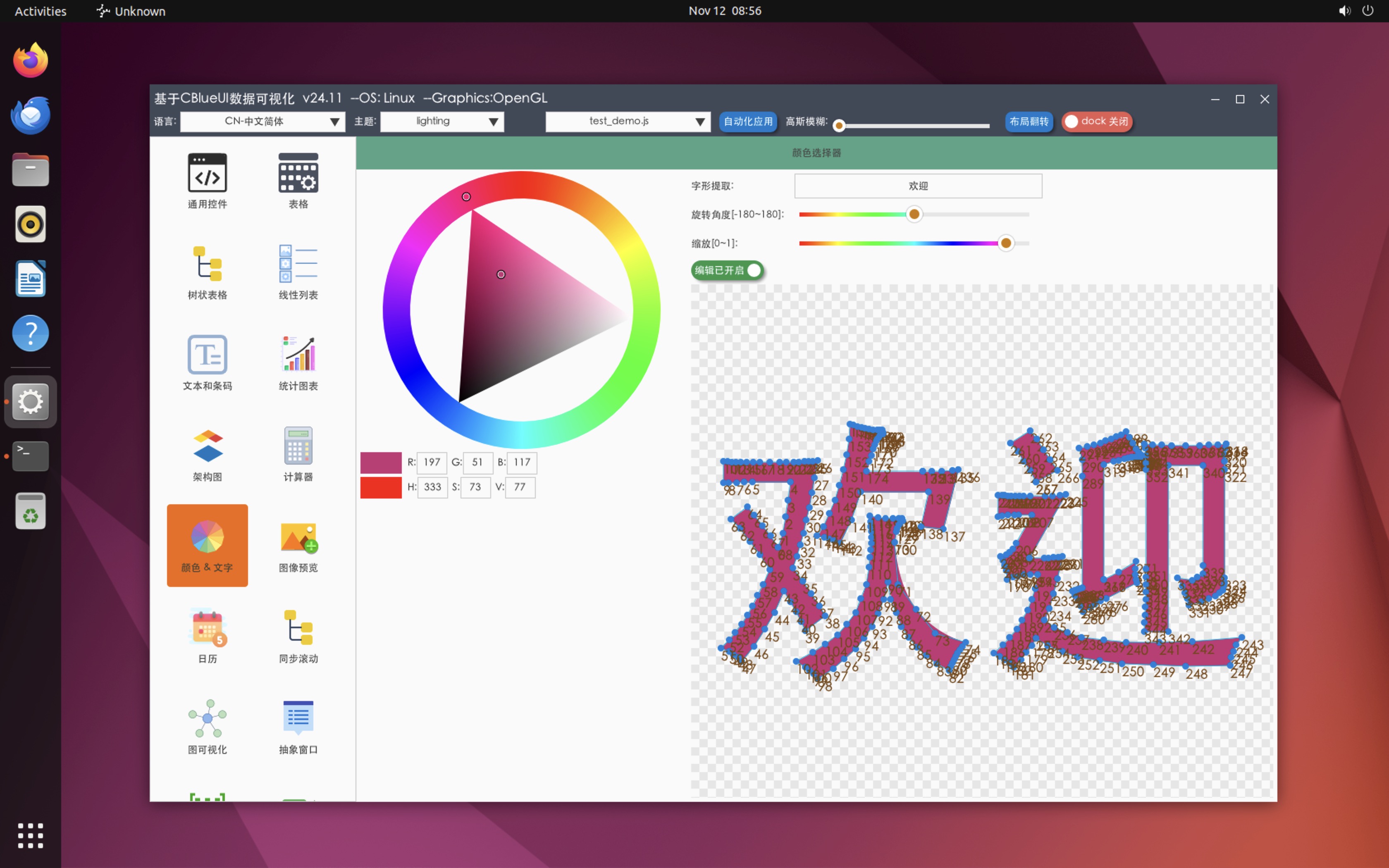Open the Files manager in the dock
Viewport: 1389px width, 868px height.
(x=31, y=169)
